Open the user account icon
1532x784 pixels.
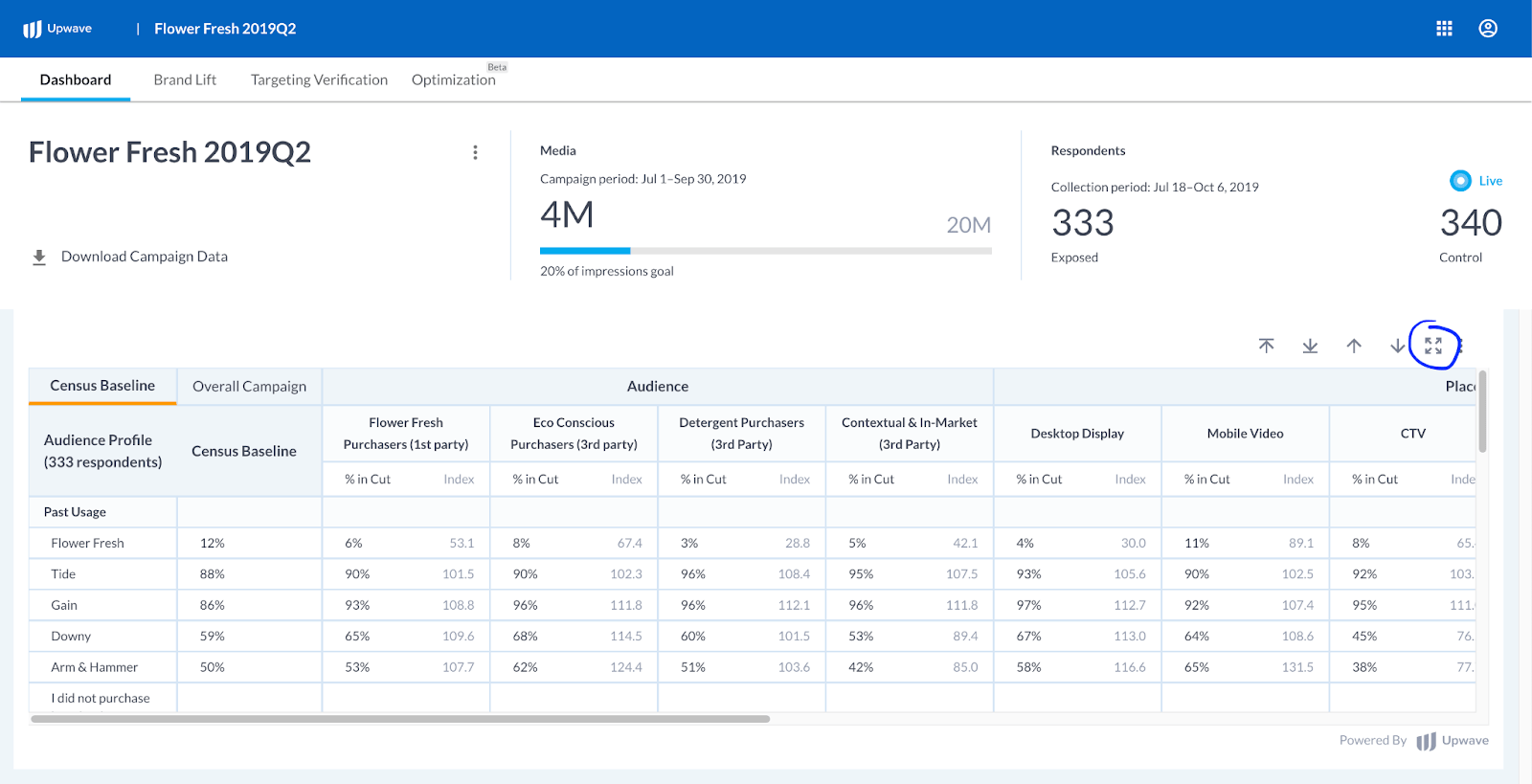[1488, 29]
